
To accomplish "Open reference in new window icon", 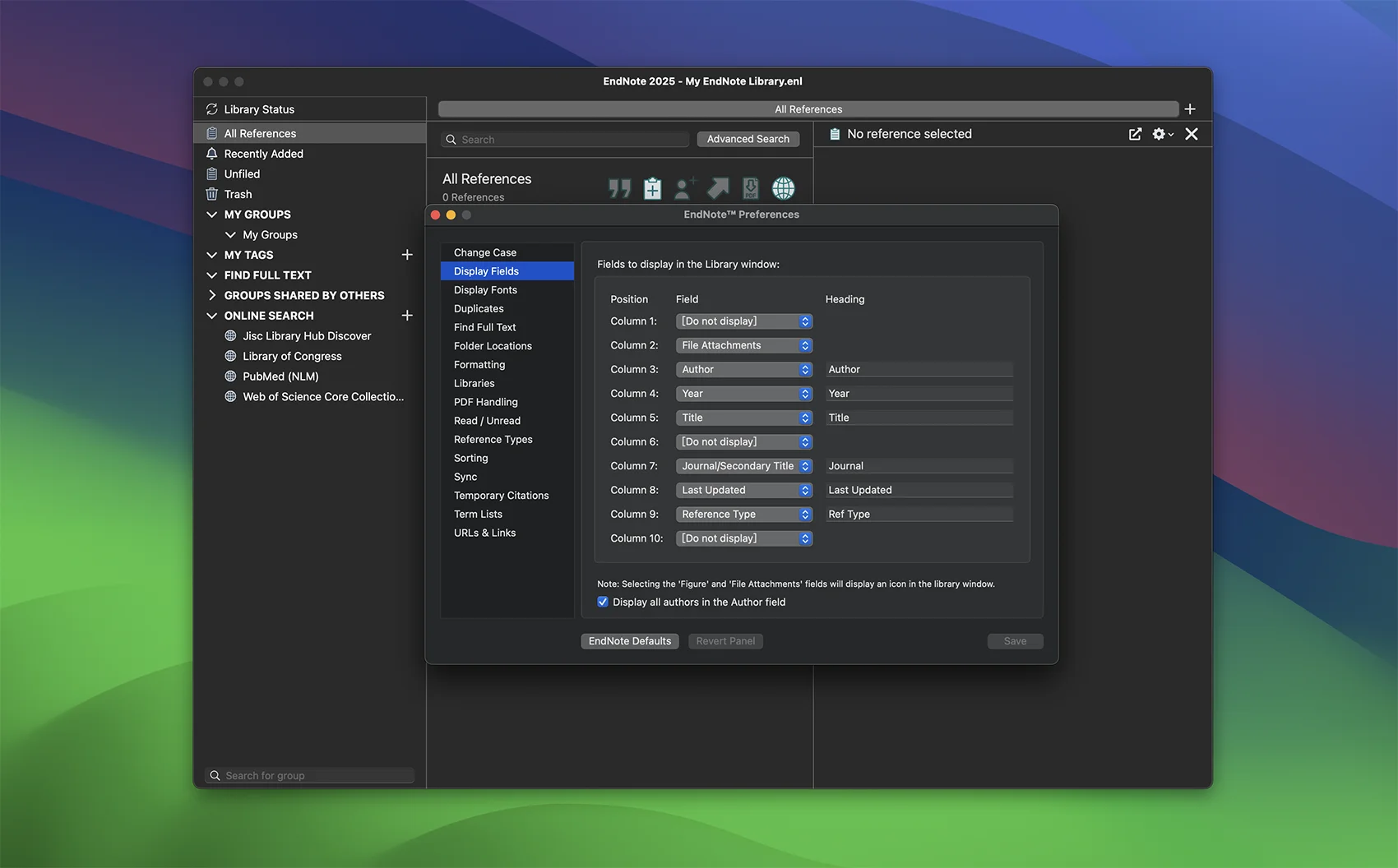I will [x=1135, y=134].
